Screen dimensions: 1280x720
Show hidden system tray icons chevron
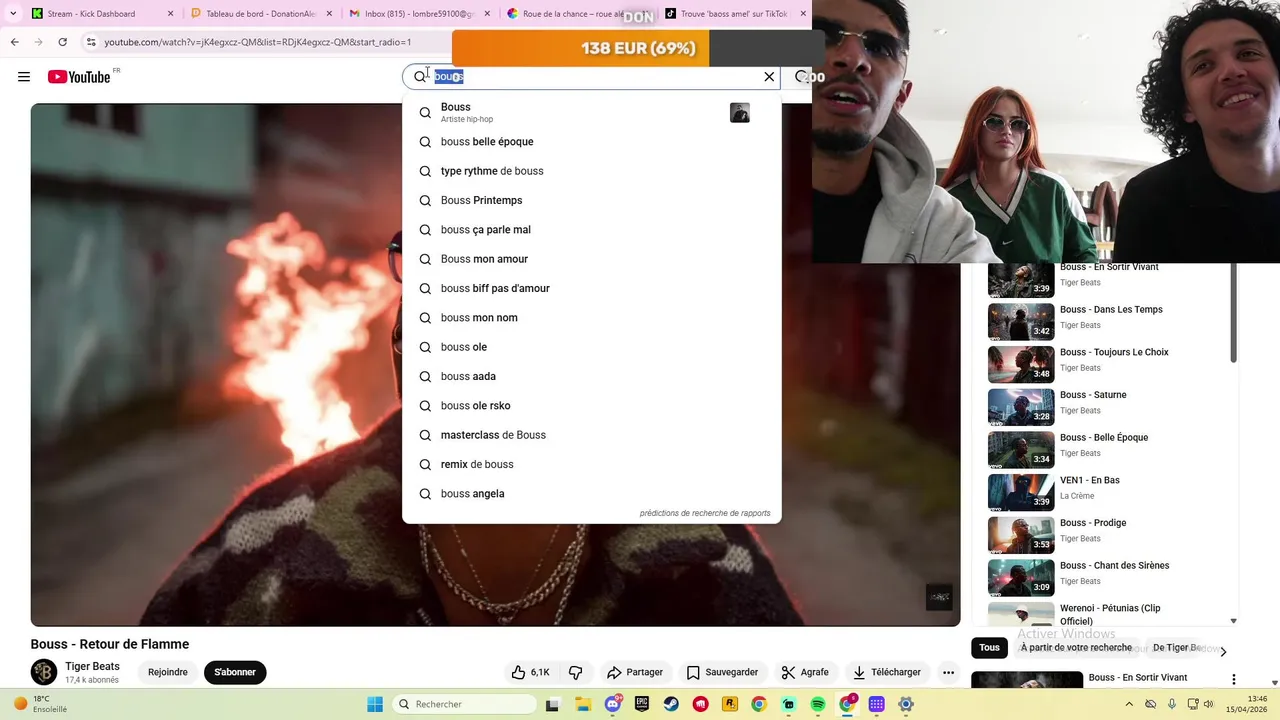point(1127,704)
